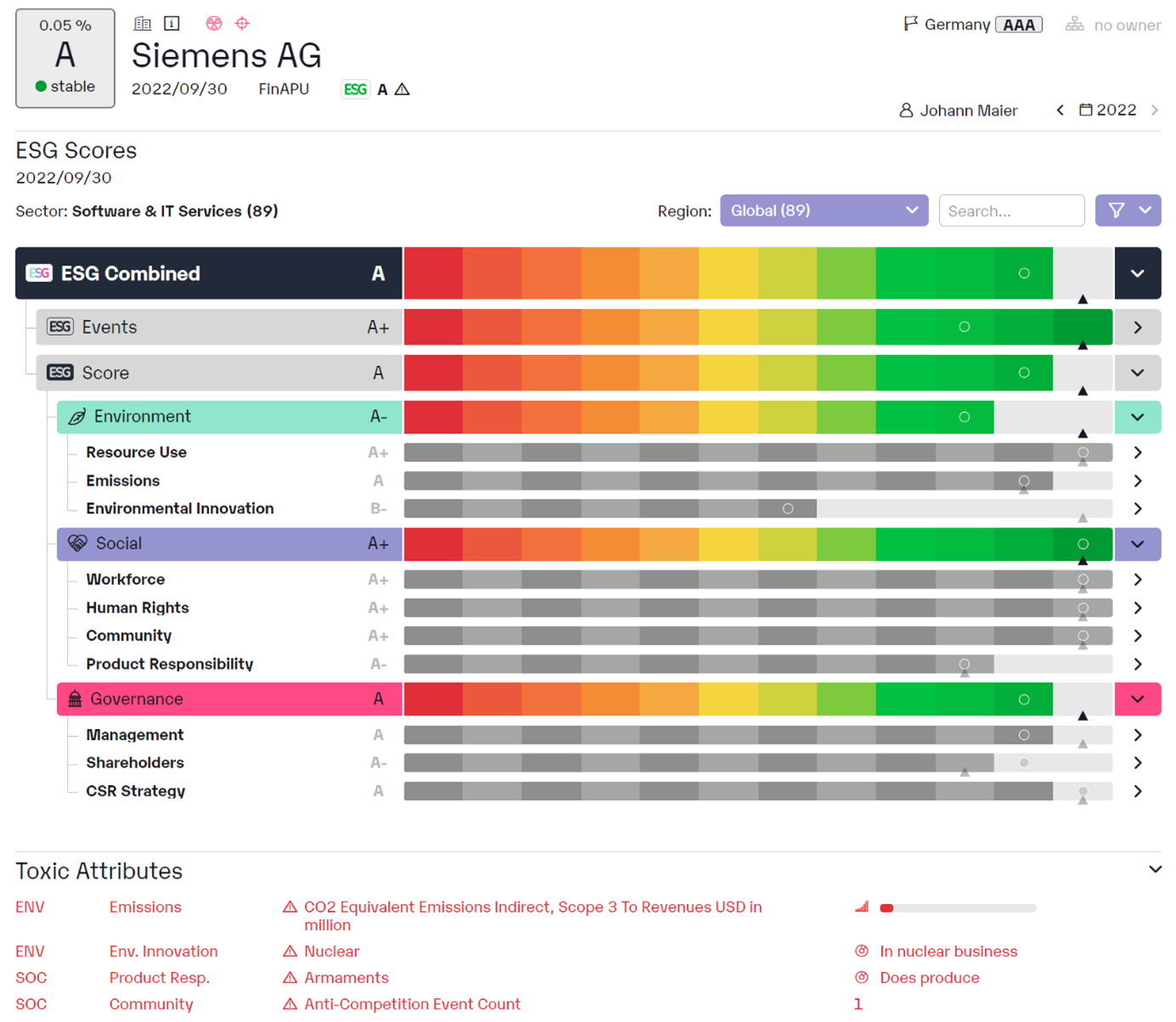The height and width of the screenshot is (1022, 1176).
Task: Click the no owner label
Action: (1128, 25)
